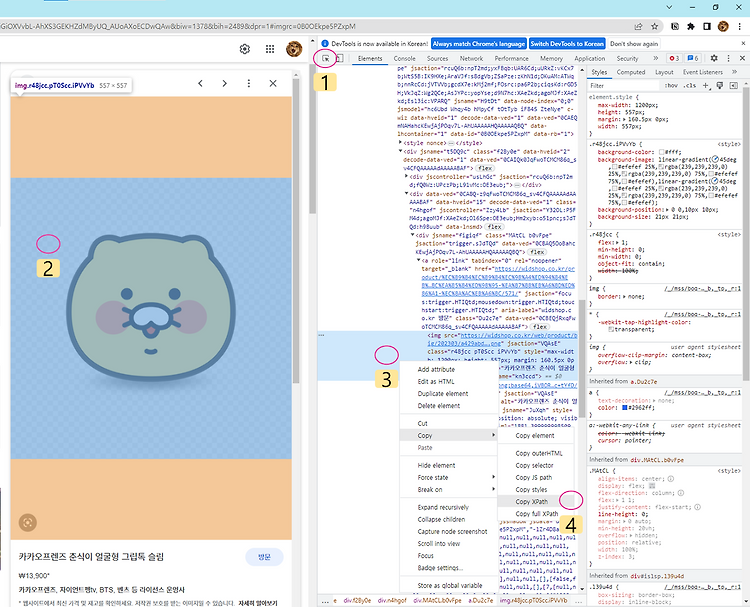The height and width of the screenshot is (607, 750).
Task: Toggle Chrome side panel icon
Action: pos(707,26)
